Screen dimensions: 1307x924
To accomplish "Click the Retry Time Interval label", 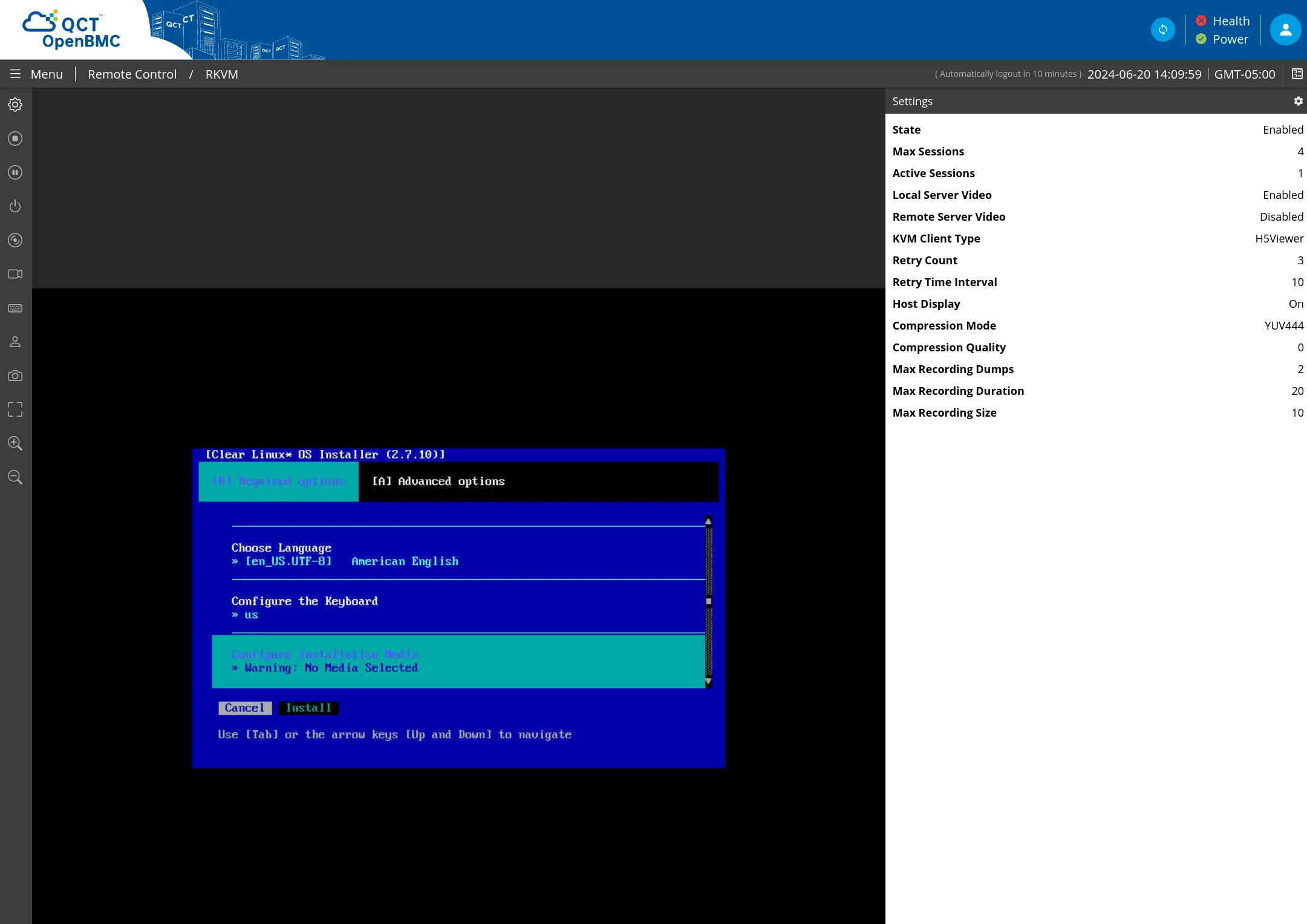I will point(945,282).
